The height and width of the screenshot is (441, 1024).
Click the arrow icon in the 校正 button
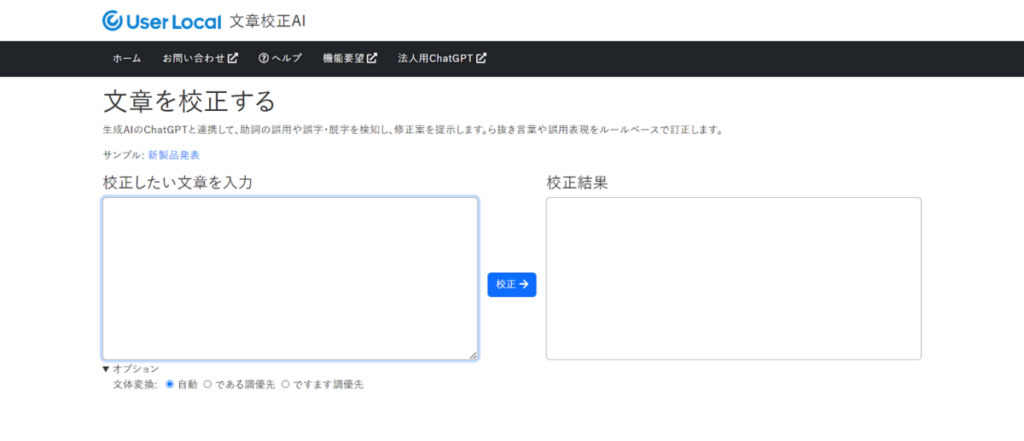pyautogui.click(x=524, y=285)
